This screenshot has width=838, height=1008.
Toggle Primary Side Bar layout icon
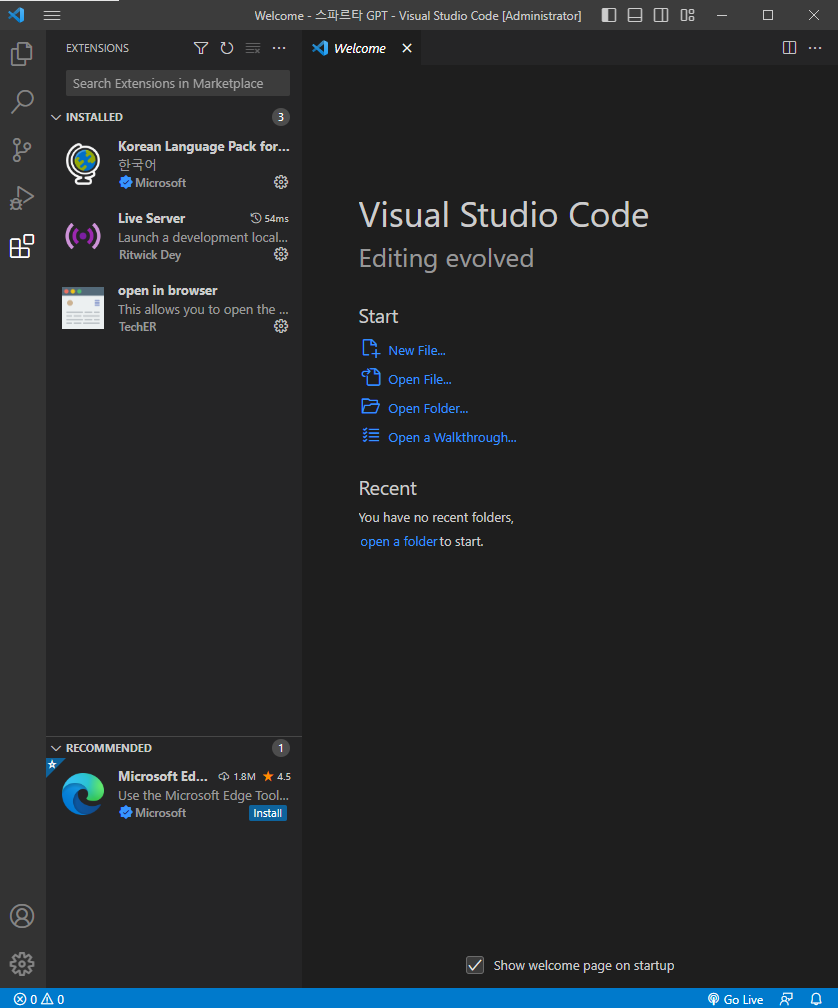pos(609,15)
